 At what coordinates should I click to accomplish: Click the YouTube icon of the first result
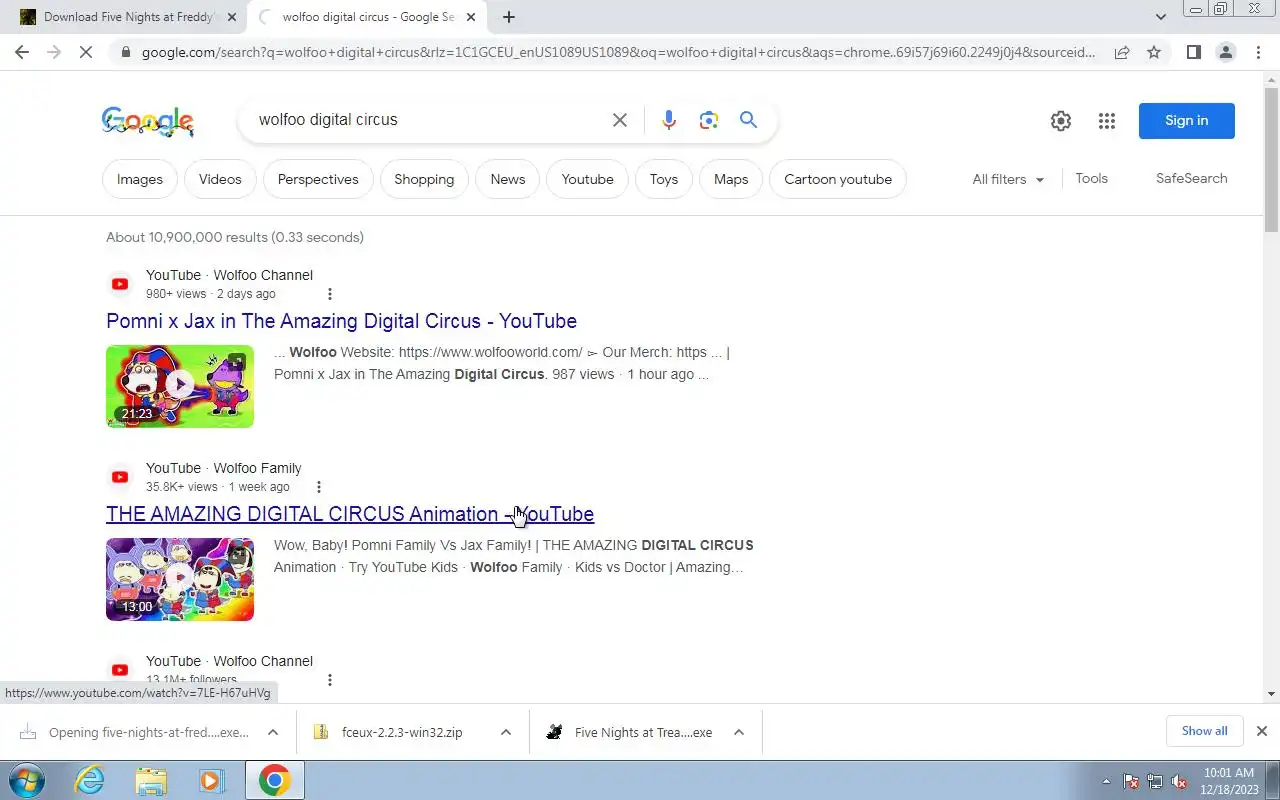click(x=120, y=284)
